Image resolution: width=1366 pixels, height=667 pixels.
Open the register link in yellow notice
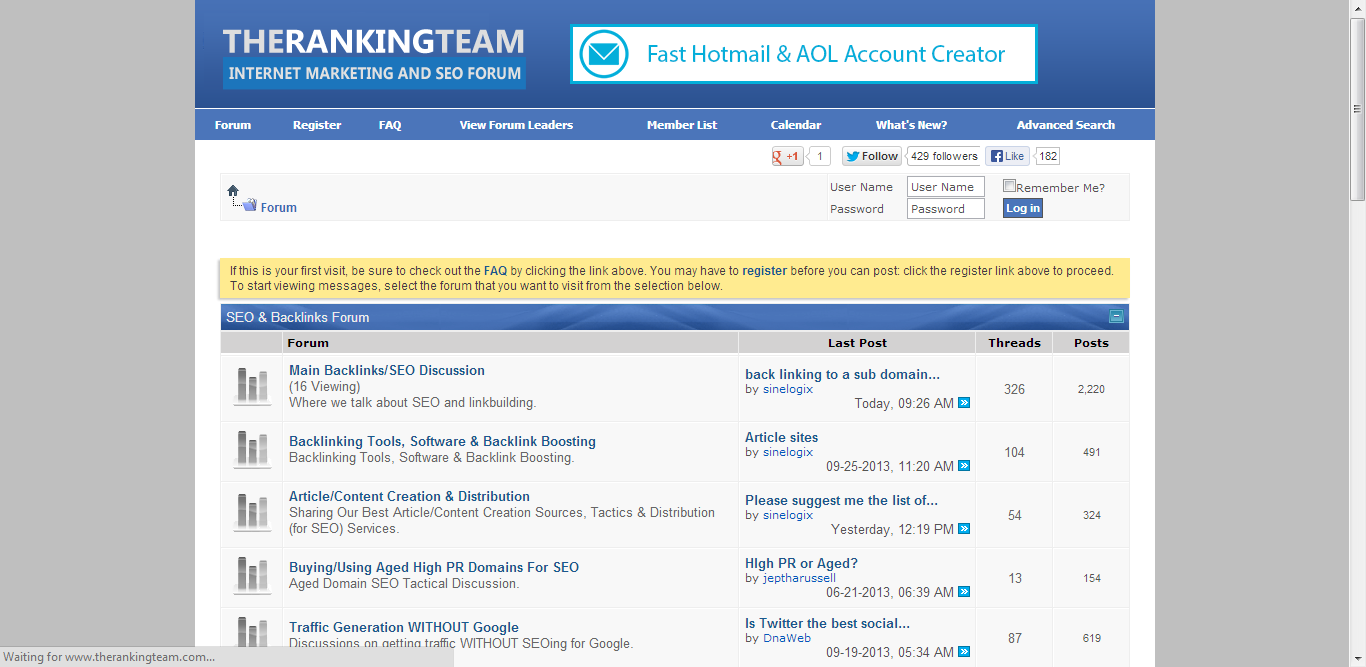pos(764,271)
